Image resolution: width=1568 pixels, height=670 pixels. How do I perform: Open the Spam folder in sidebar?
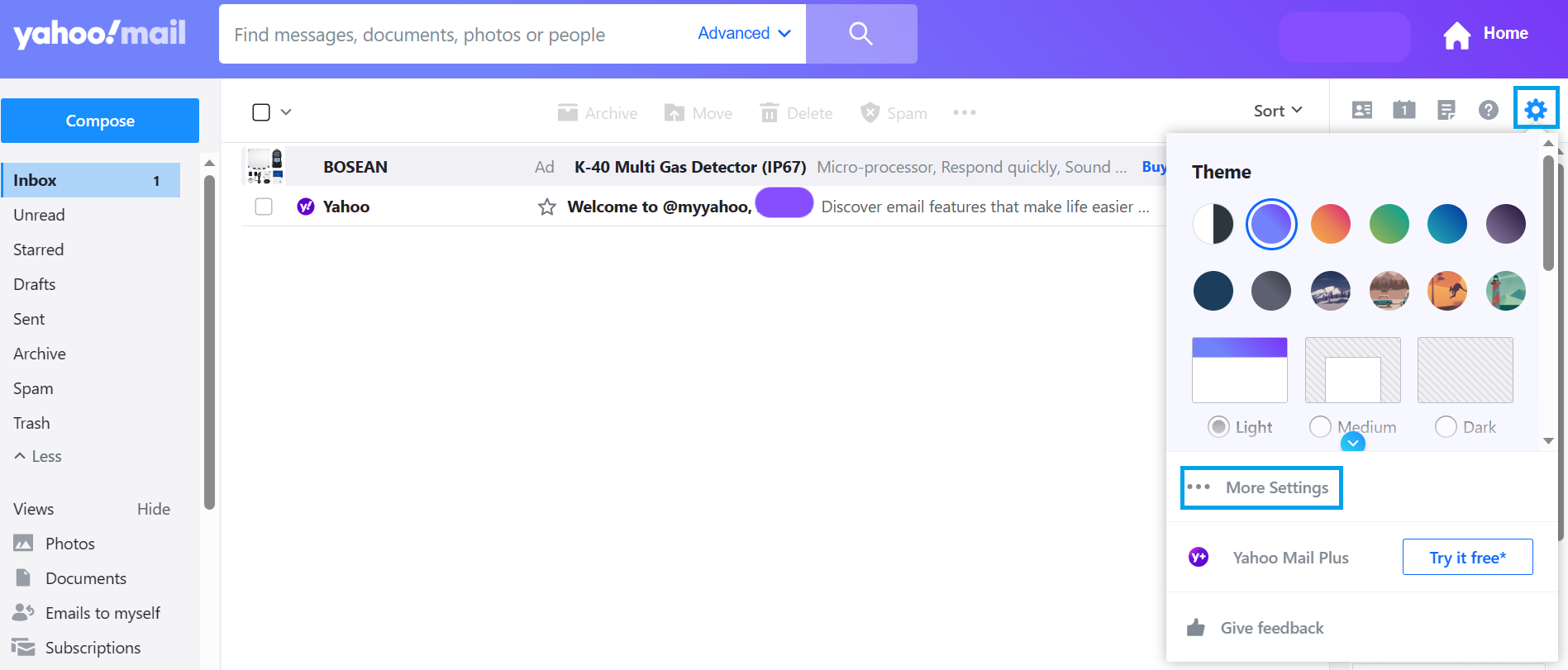click(x=33, y=388)
